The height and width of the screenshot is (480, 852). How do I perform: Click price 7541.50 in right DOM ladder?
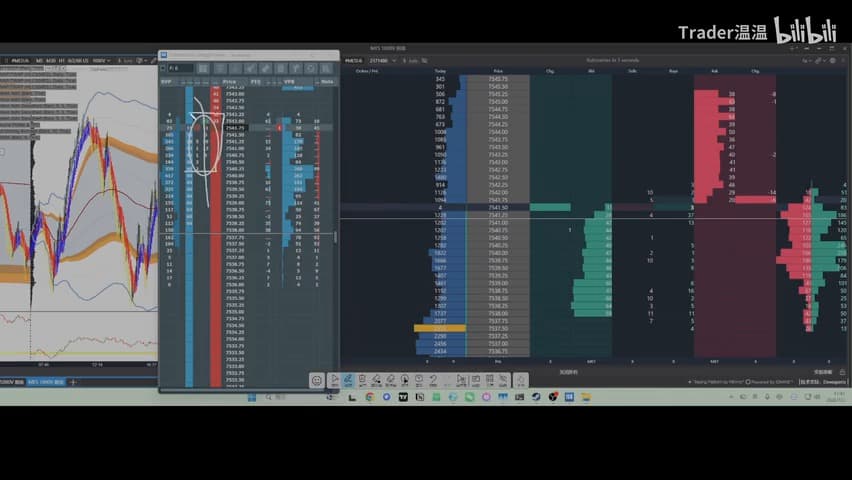click(x=498, y=207)
